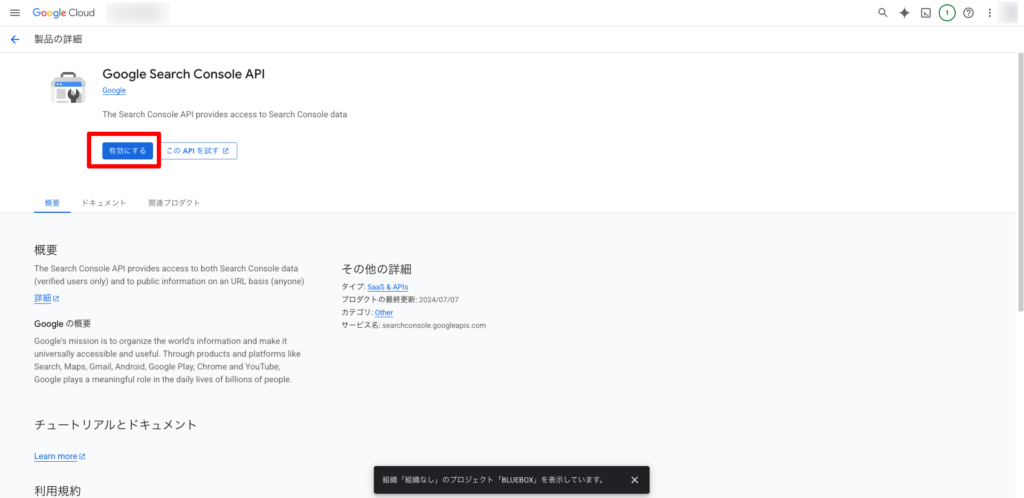Click the Google Search Console API product icon

68,88
